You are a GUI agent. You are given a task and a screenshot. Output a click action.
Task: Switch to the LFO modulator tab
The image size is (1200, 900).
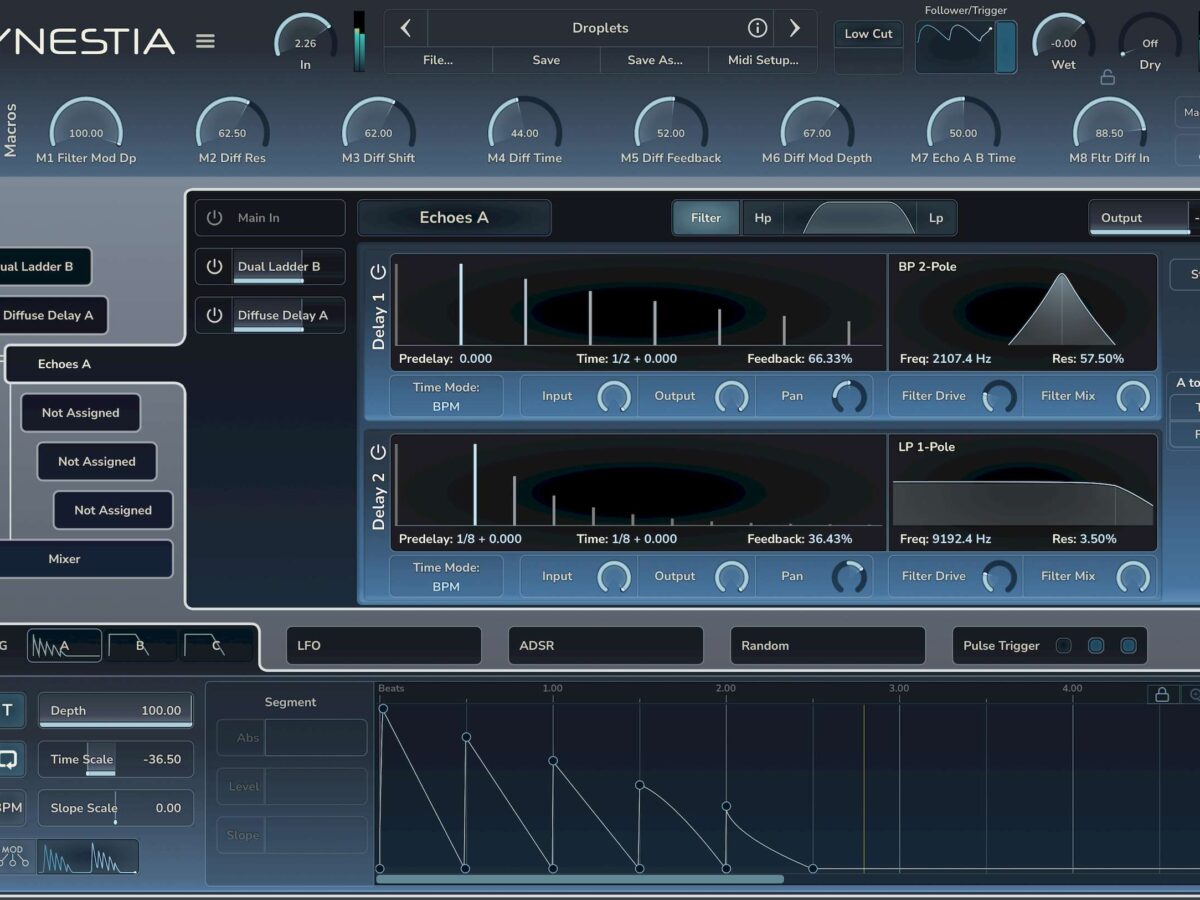pos(383,646)
